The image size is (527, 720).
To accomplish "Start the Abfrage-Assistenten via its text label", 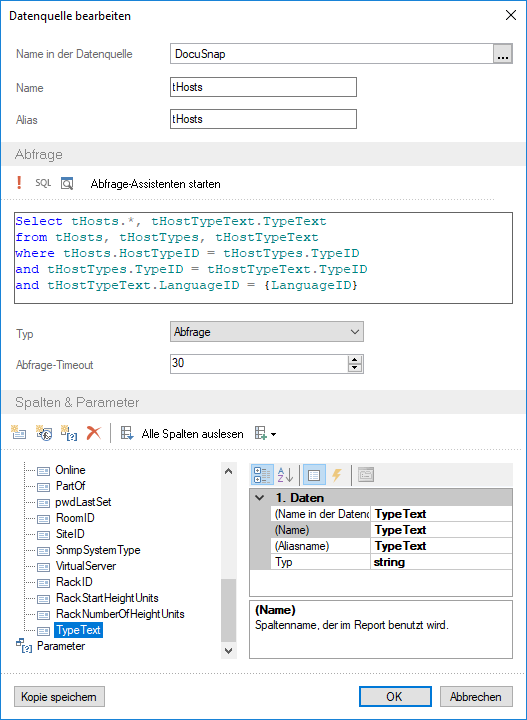I will click(155, 184).
